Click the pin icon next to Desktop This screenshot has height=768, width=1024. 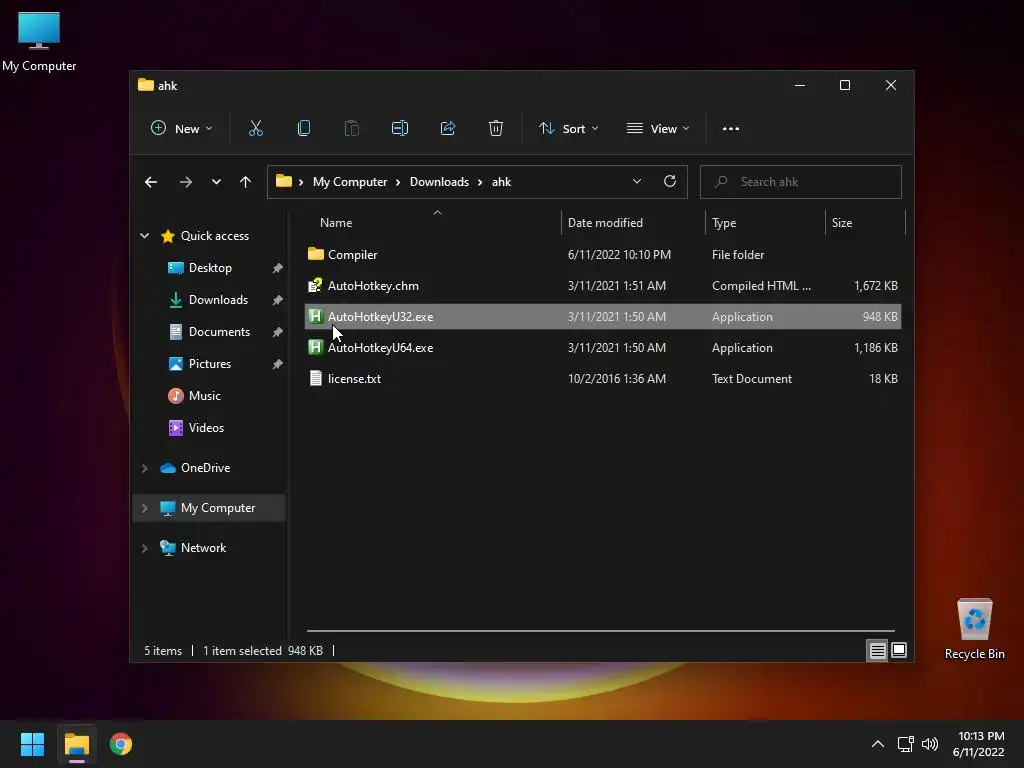[x=277, y=268]
